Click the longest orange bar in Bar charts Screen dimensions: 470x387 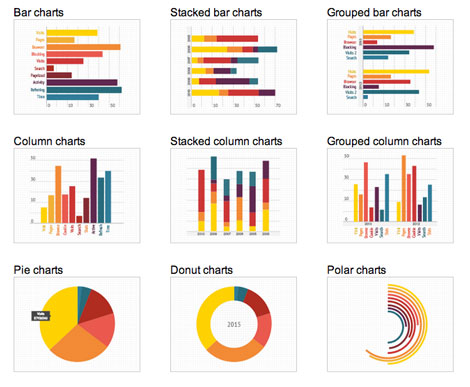tap(83, 47)
